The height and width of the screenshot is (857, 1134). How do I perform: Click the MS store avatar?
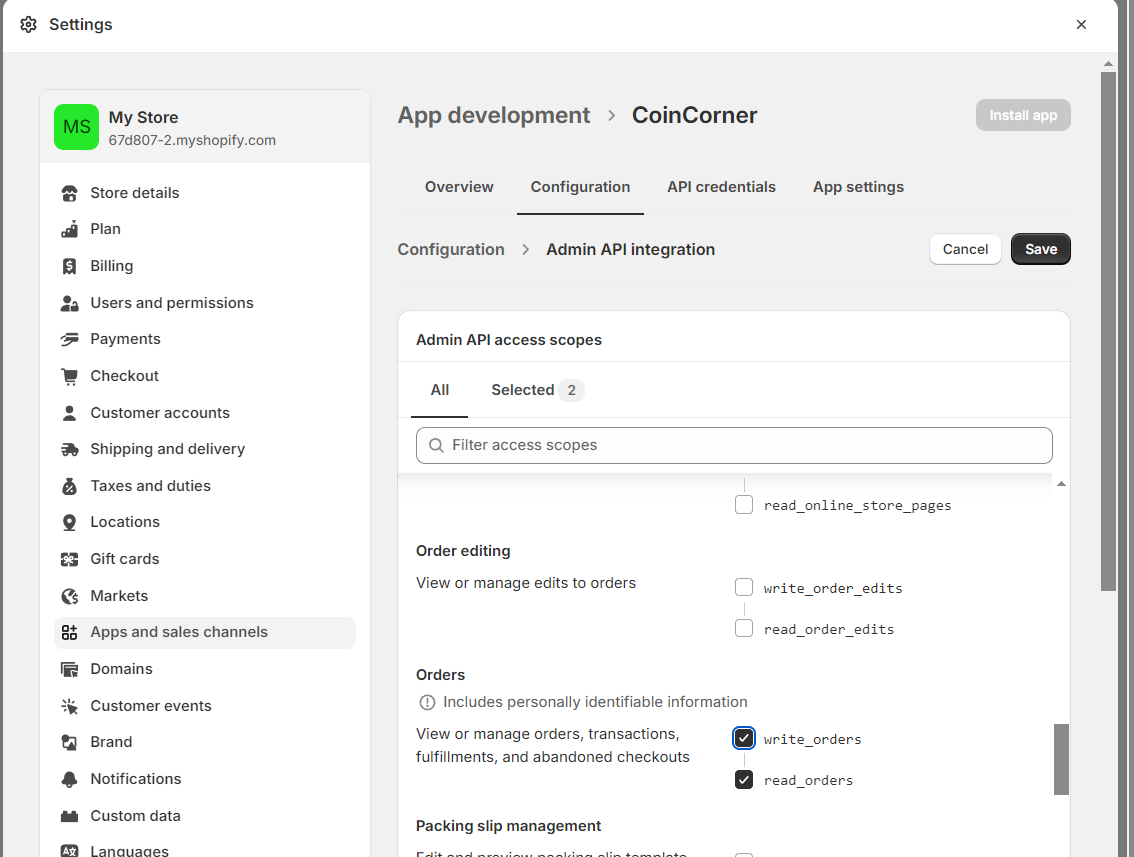[77, 127]
